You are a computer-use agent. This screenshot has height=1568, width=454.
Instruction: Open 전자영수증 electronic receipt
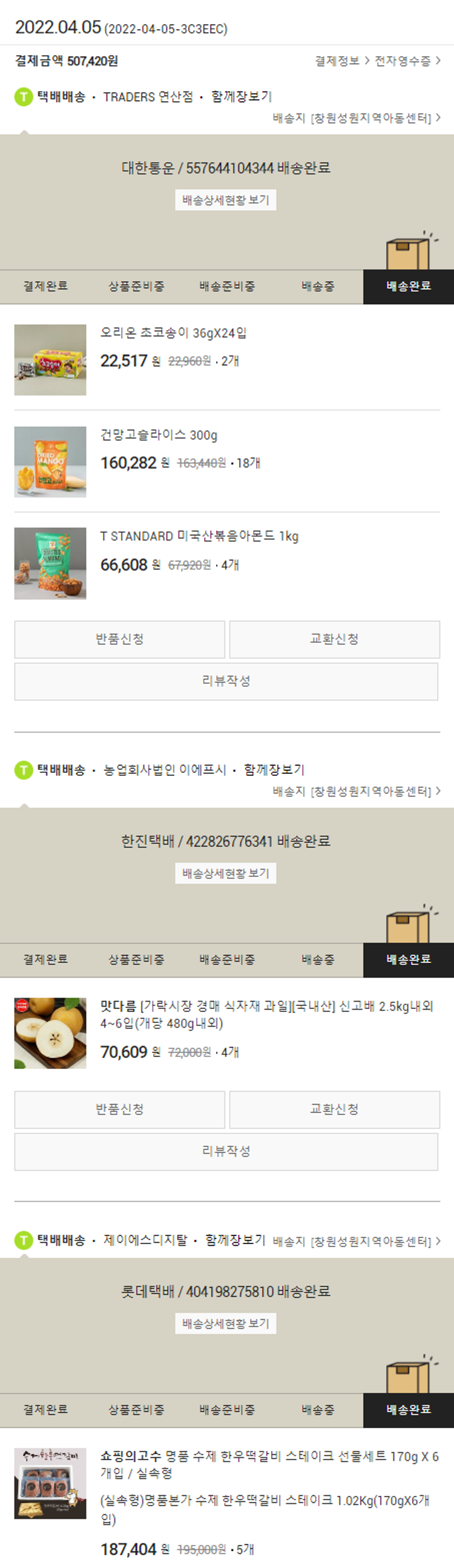(x=408, y=61)
